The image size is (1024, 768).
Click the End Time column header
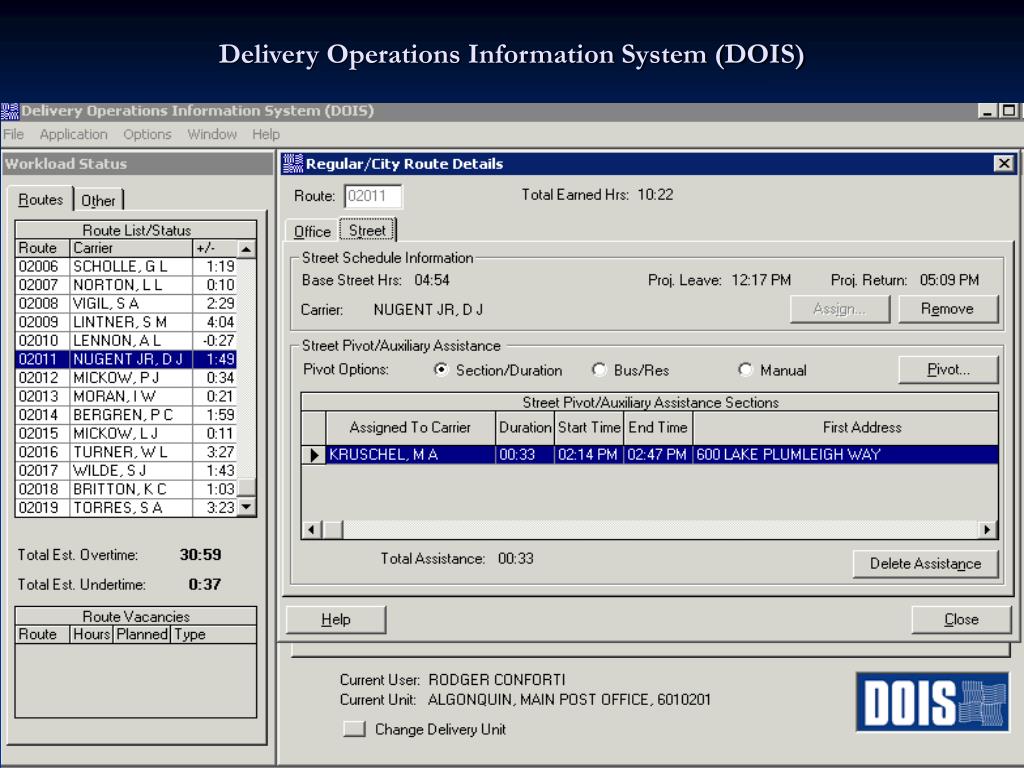coord(658,428)
